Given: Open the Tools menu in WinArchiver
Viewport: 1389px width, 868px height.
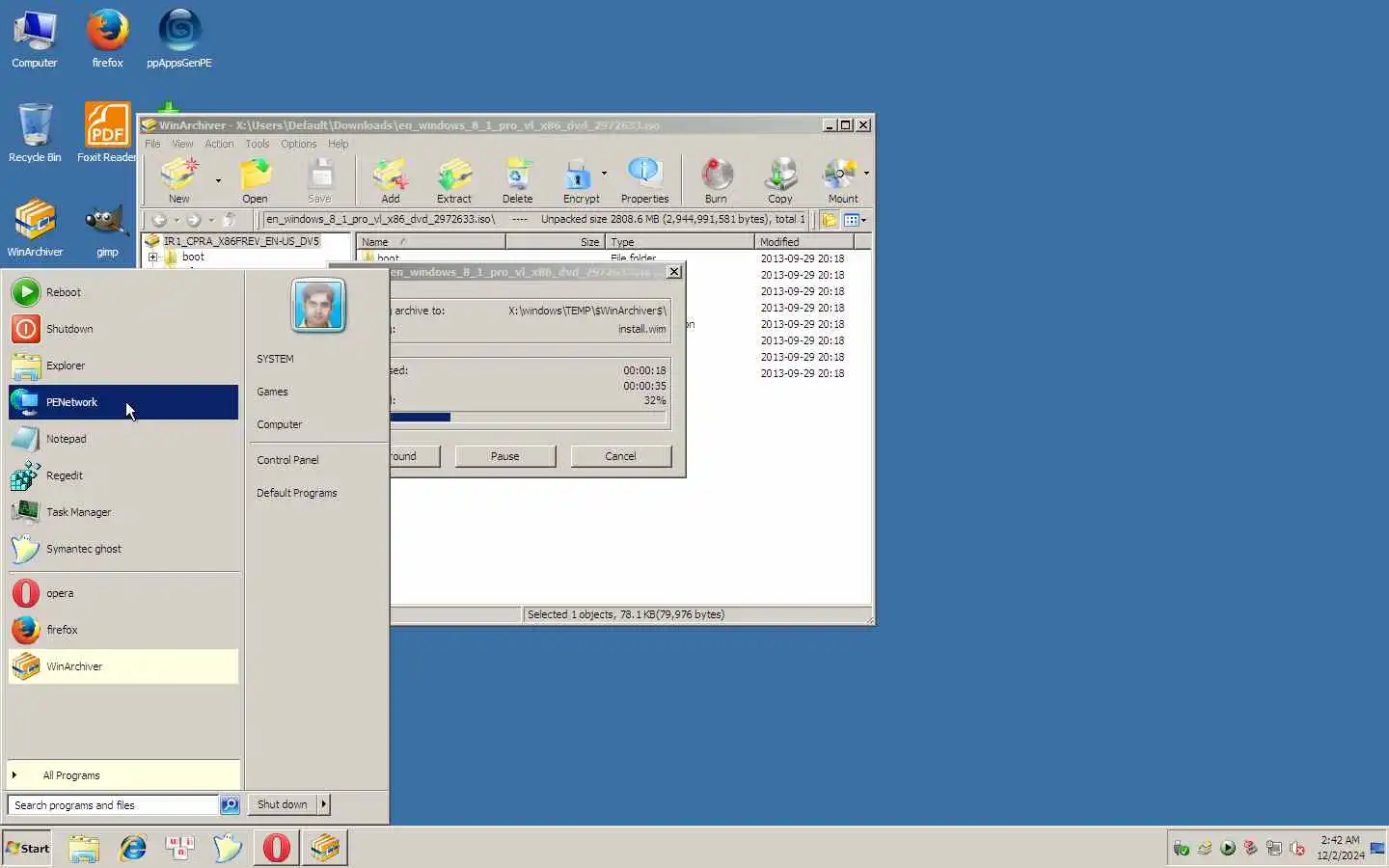Looking at the screenshot, I should [257, 144].
